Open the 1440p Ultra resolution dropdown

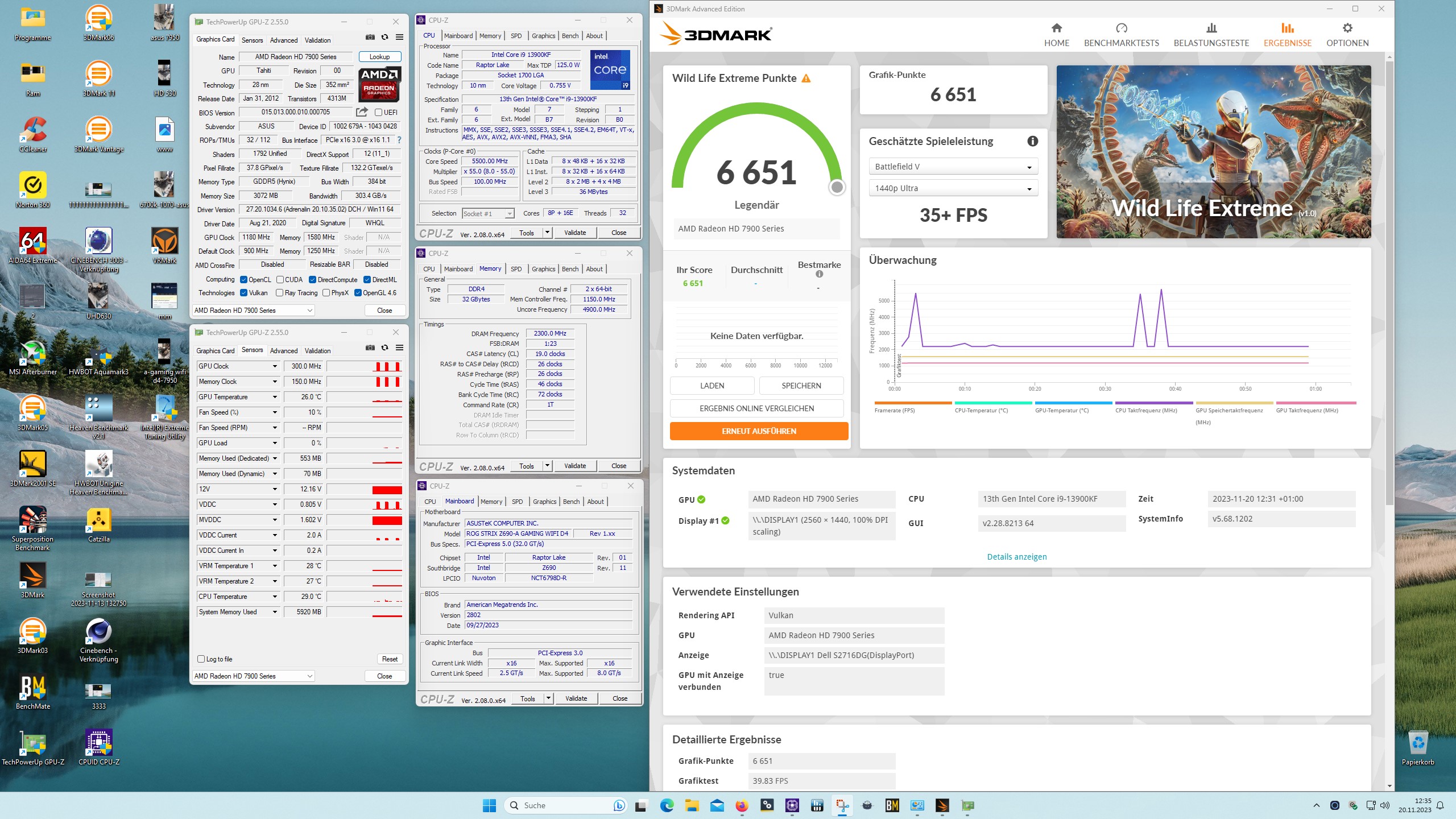[x=953, y=188]
